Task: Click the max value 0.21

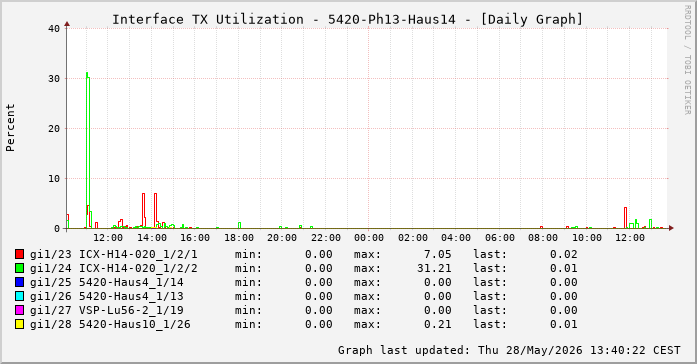Action: 437,324
